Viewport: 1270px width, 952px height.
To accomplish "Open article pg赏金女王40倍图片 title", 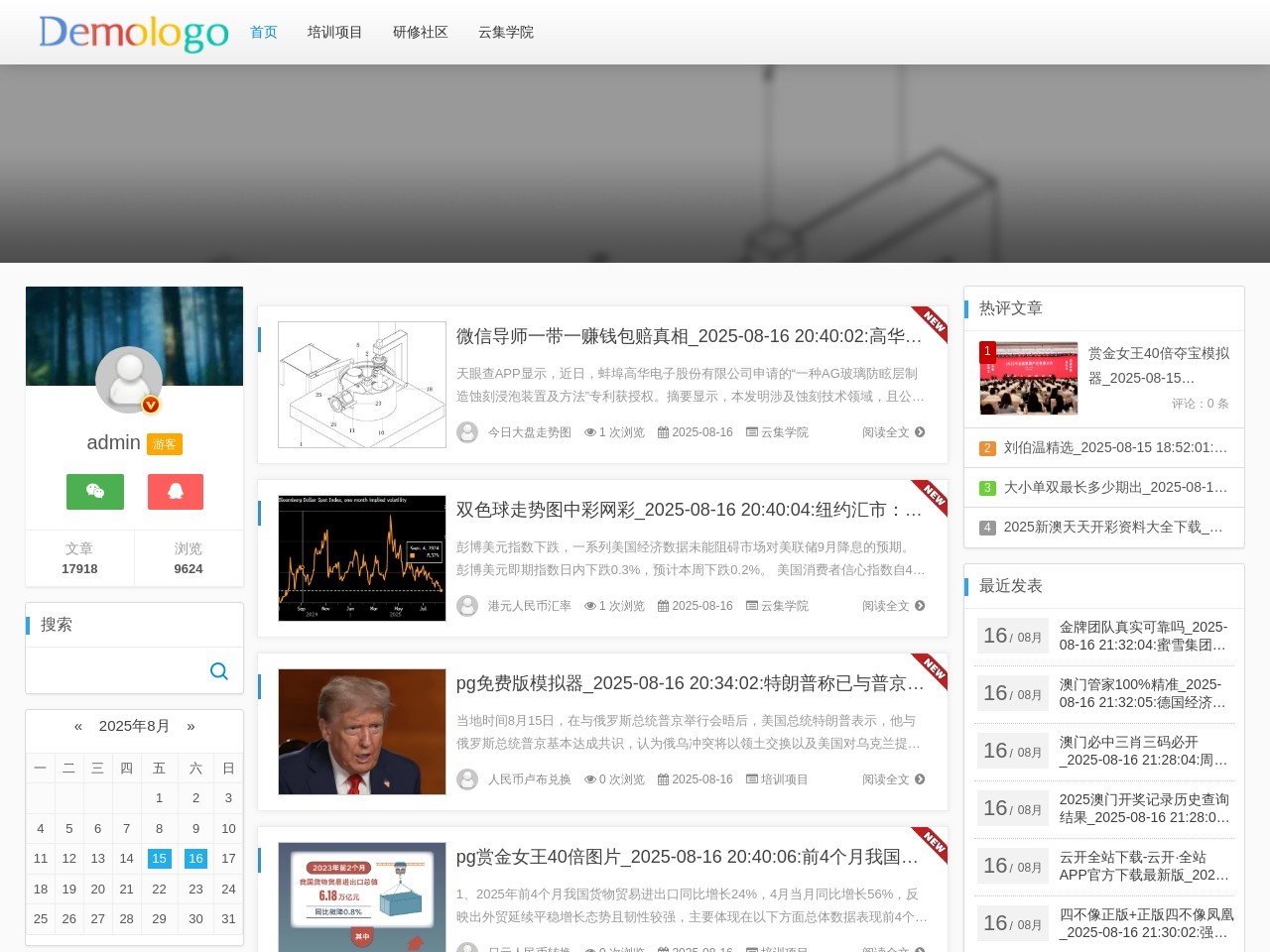I will pos(688,857).
